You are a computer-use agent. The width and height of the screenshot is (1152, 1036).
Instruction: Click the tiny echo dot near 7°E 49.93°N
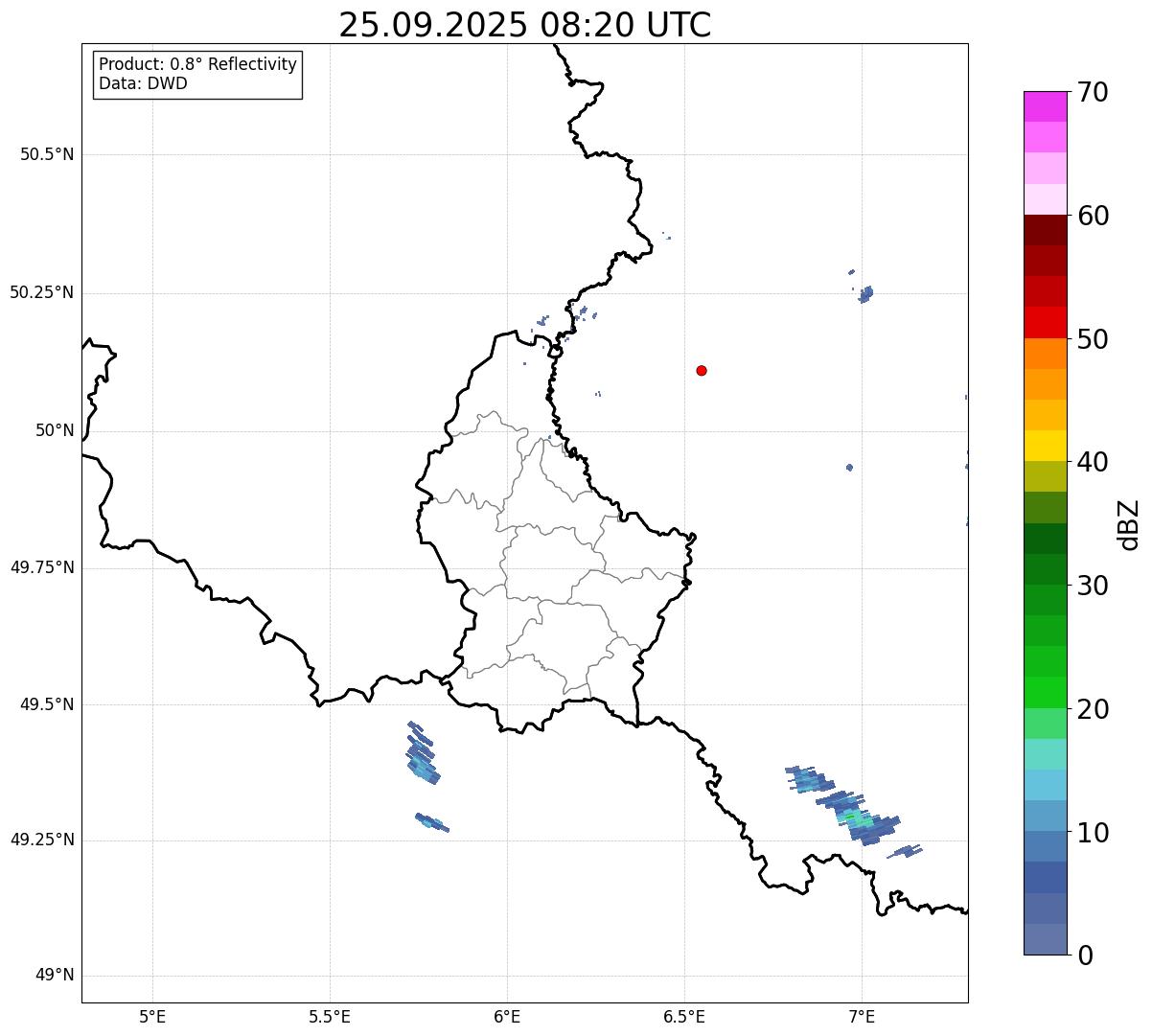[x=849, y=467]
